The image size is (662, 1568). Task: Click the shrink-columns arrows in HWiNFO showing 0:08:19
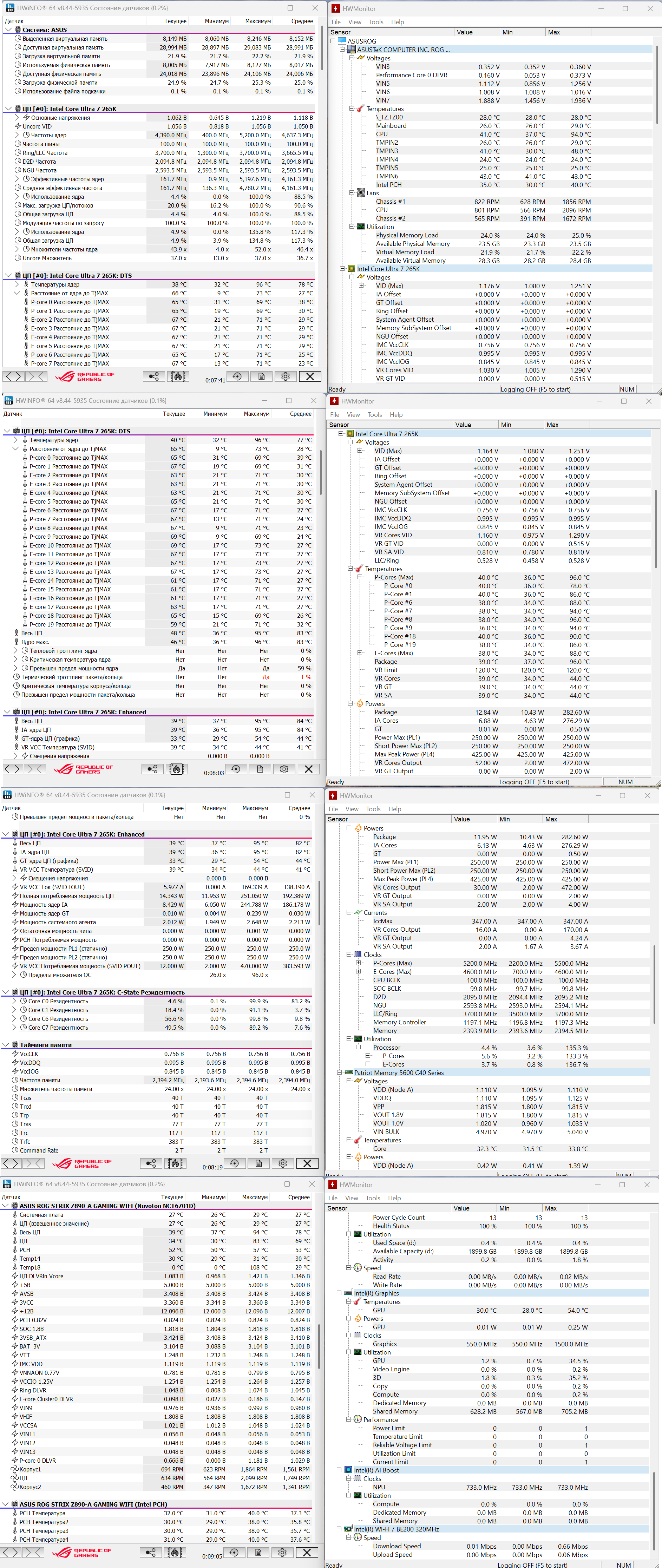[34, 1163]
